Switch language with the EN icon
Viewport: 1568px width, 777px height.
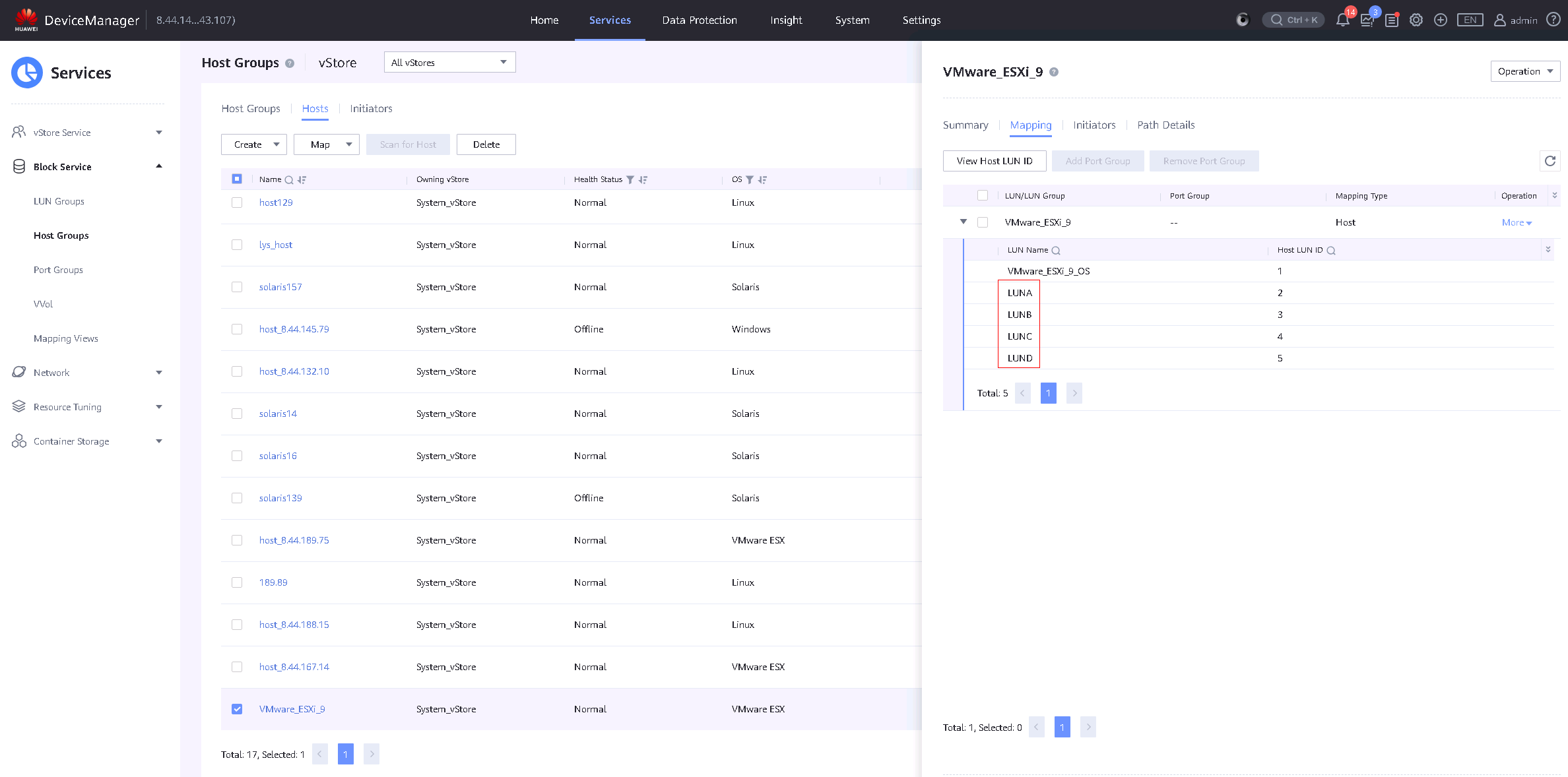click(x=1470, y=20)
